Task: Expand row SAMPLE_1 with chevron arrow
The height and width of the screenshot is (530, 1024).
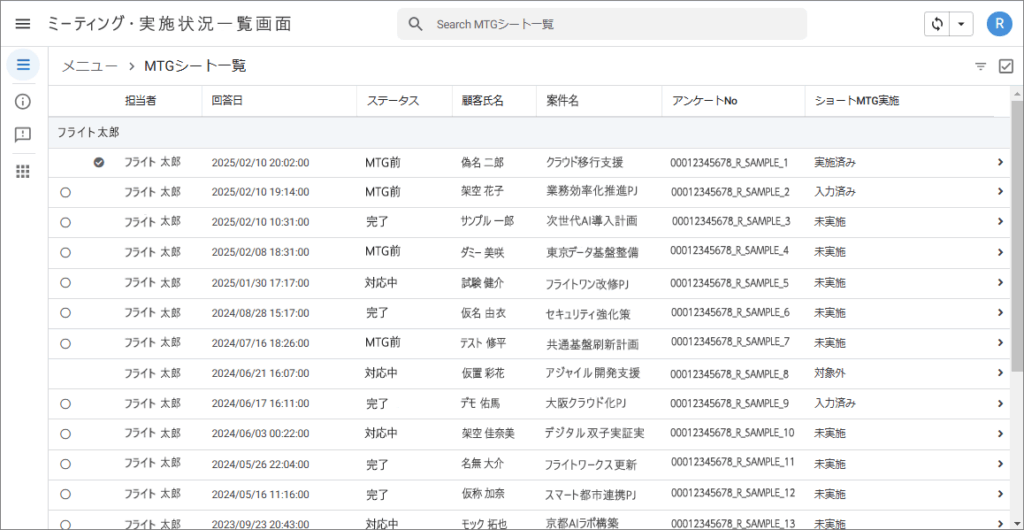Action: point(999,162)
